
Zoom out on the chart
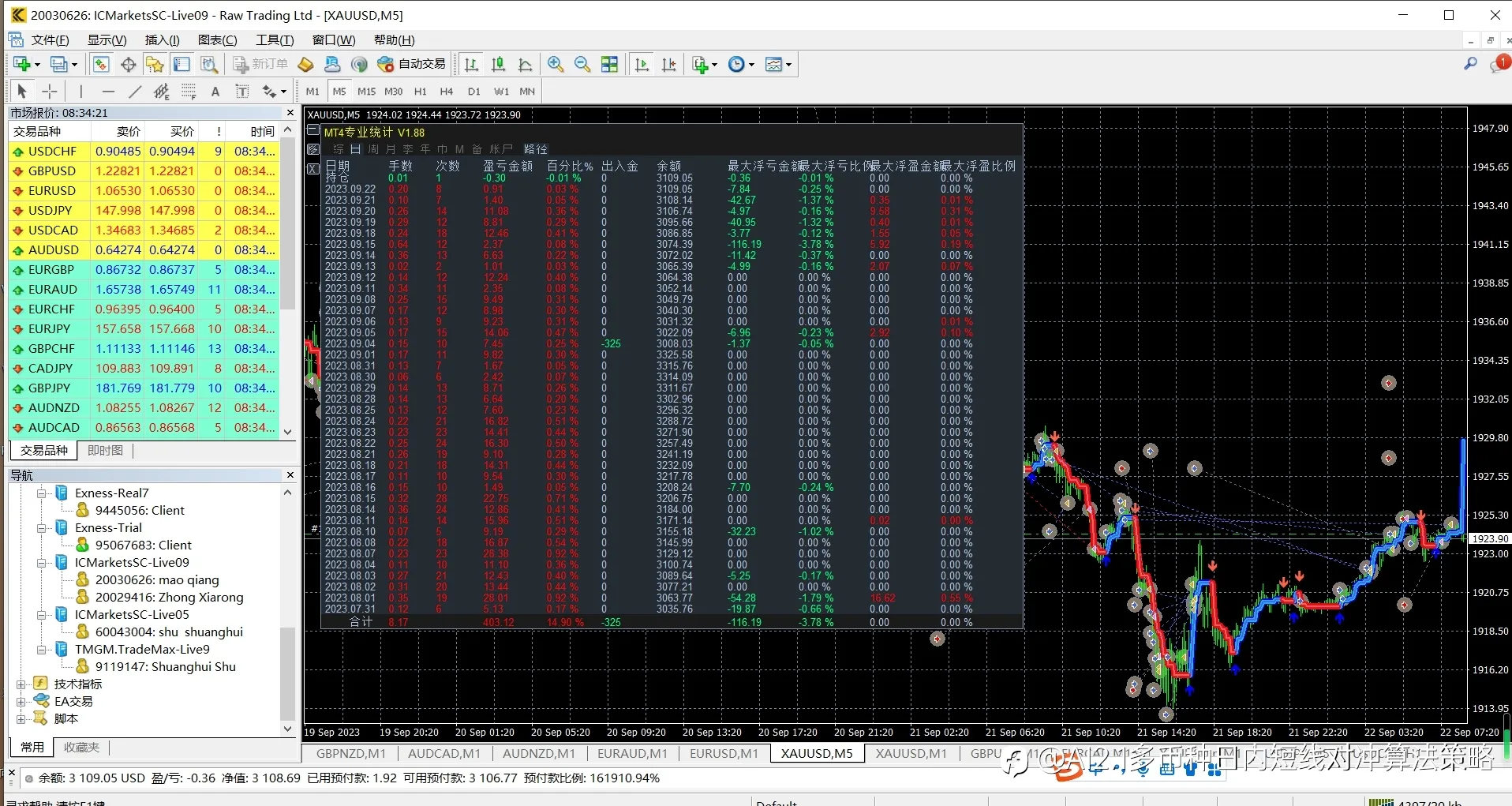[x=582, y=64]
